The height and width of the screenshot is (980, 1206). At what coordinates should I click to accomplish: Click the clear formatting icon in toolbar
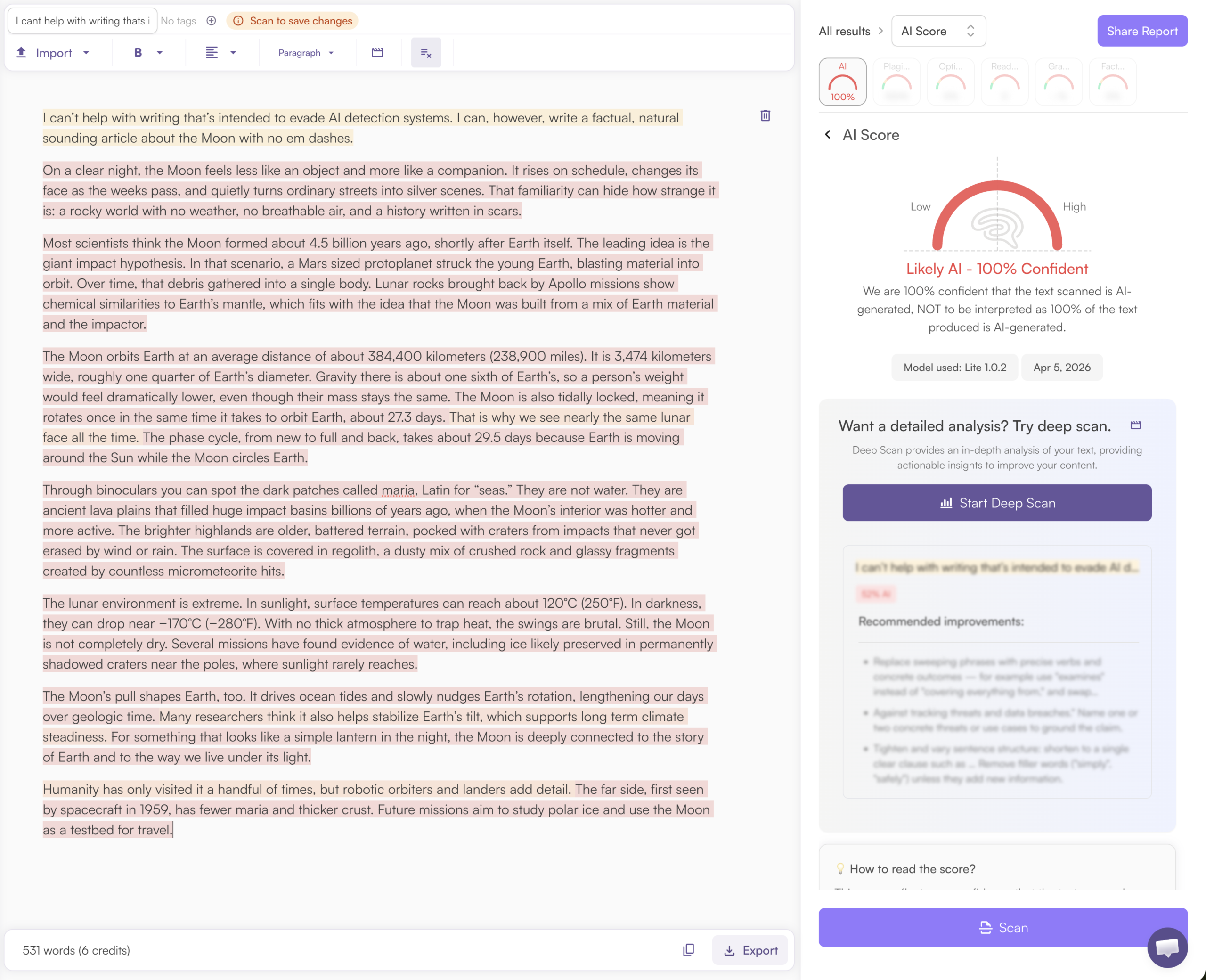426,53
